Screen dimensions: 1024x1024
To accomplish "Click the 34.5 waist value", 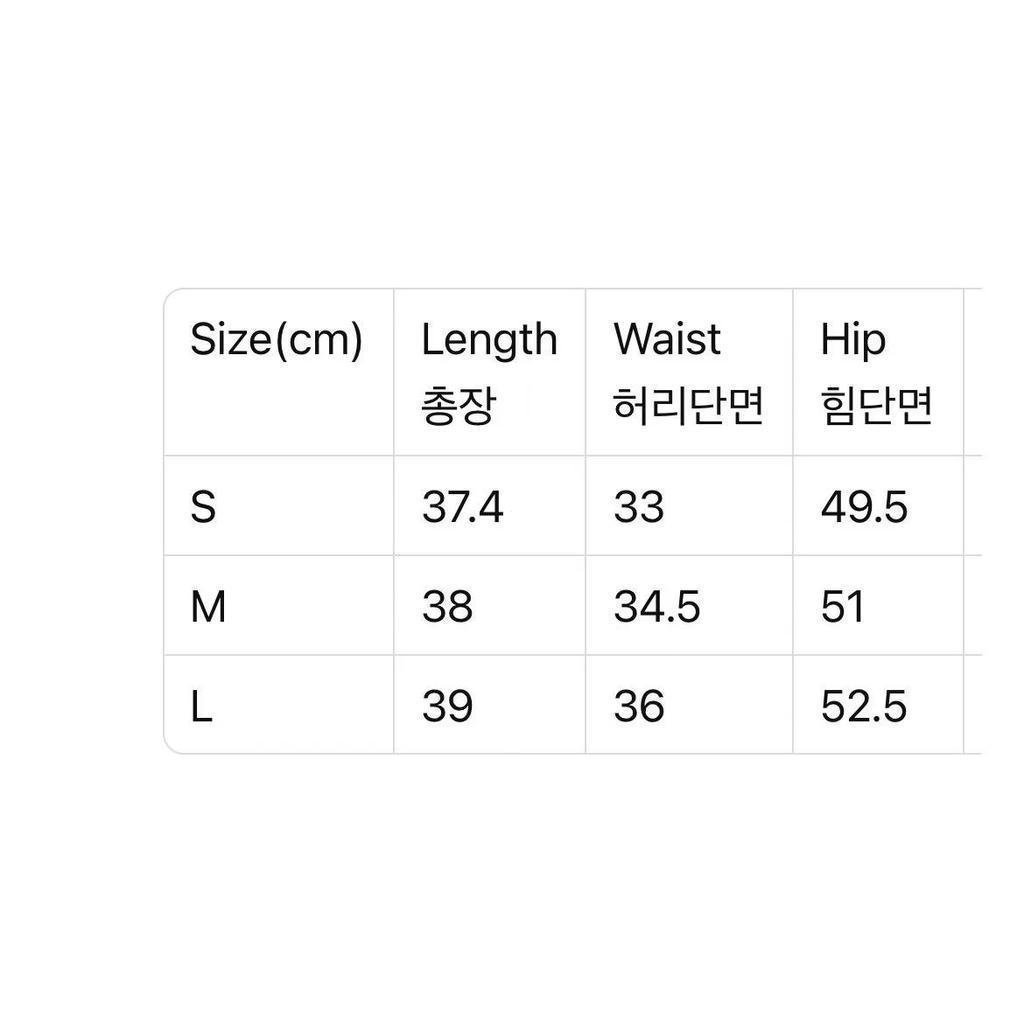I will click(x=657, y=607).
